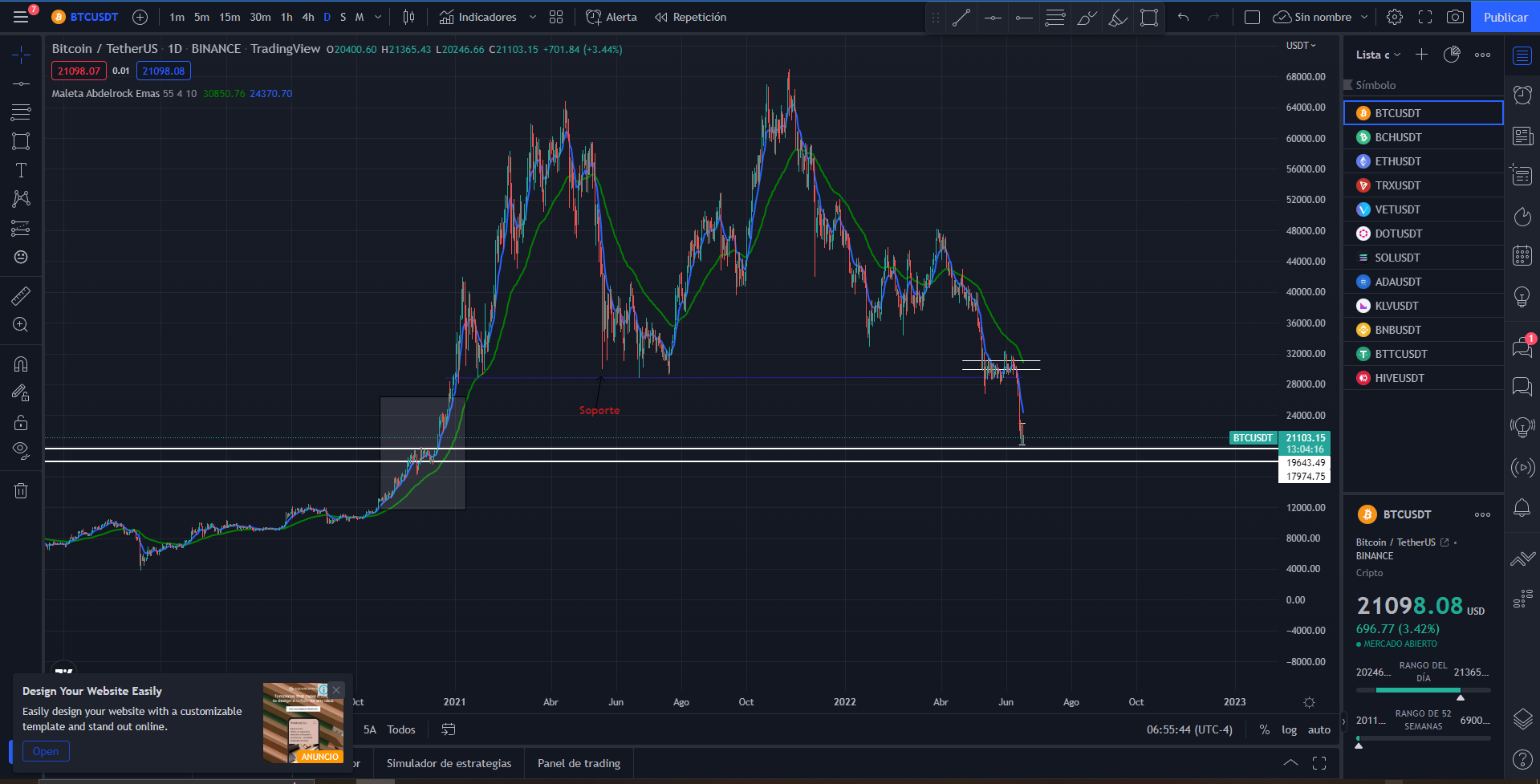Hide all drawings with eye icon
The image size is (1540, 784).
click(x=21, y=450)
